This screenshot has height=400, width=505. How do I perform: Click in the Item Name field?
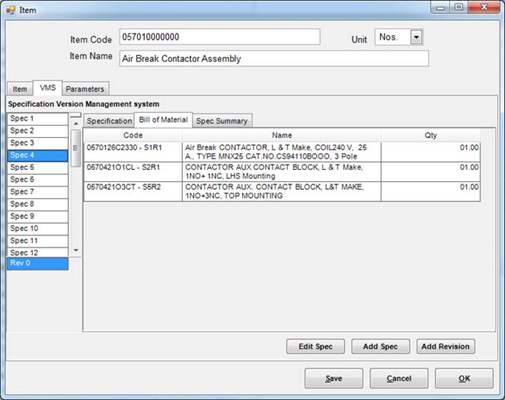274,59
